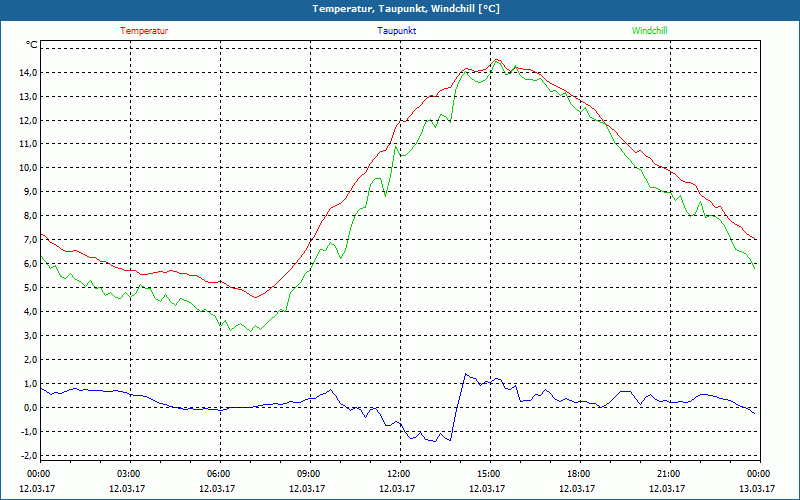Screen dimensions: 800x500
Task: Click the 5,0 y-axis value
Action: point(30,288)
